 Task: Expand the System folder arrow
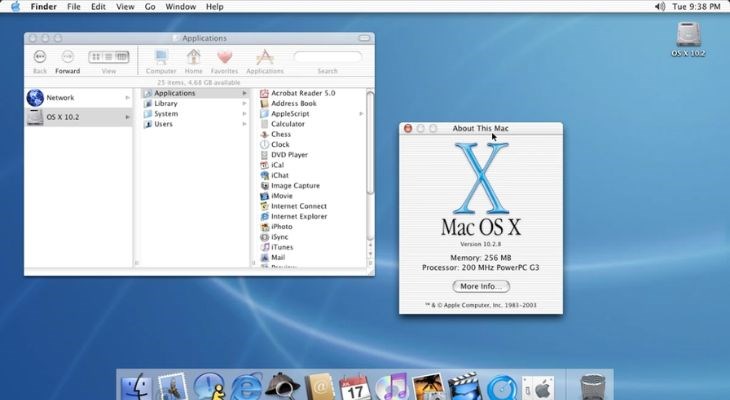[244, 114]
